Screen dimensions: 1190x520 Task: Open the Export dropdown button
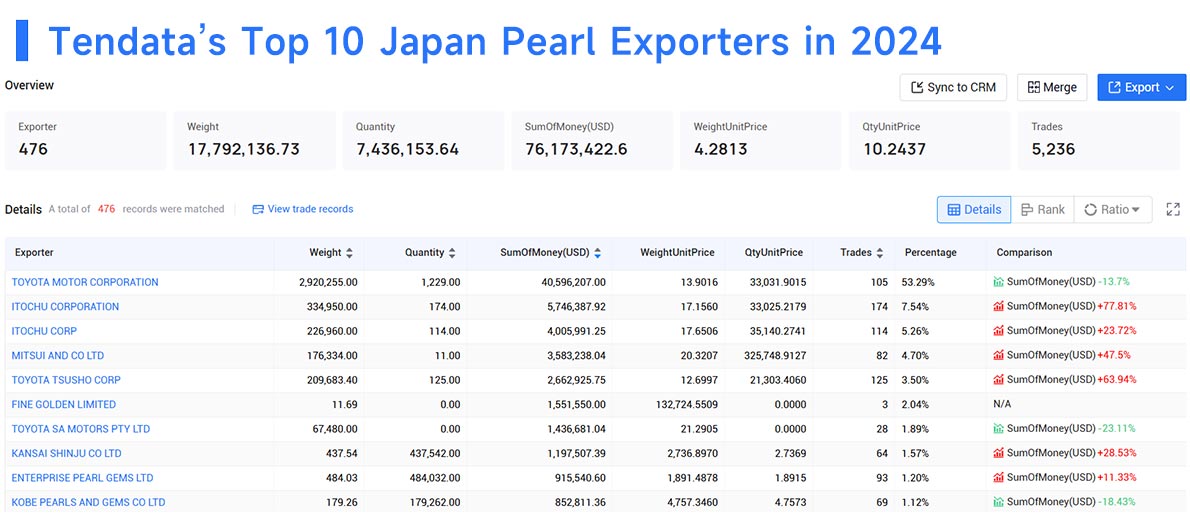[x=1141, y=87]
